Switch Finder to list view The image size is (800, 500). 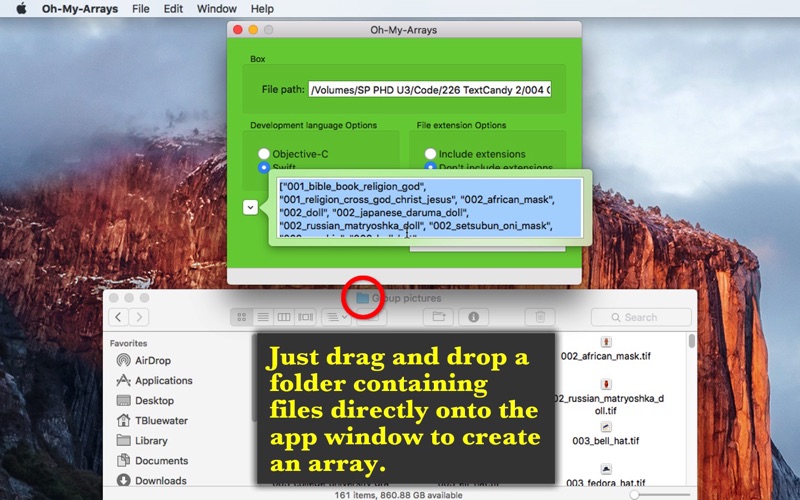(263, 317)
